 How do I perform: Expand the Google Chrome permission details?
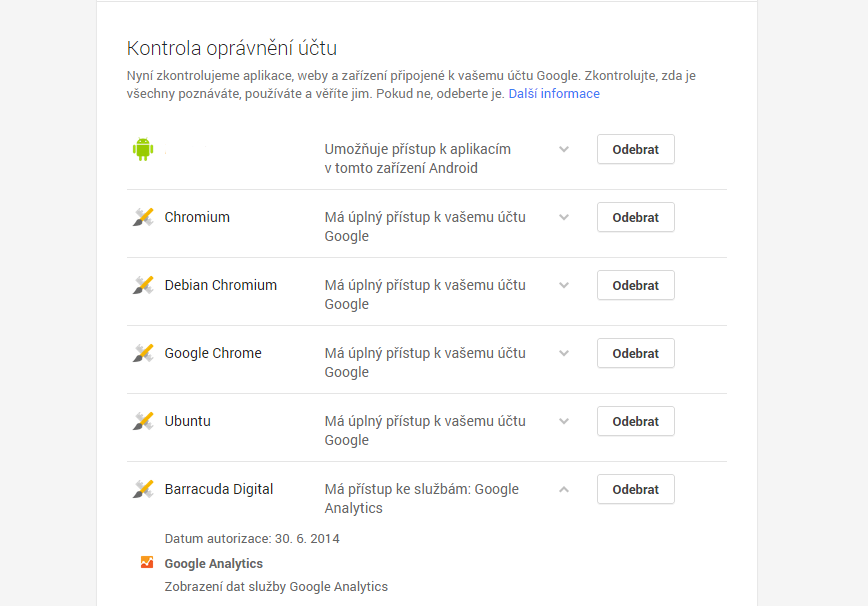[564, 353]
